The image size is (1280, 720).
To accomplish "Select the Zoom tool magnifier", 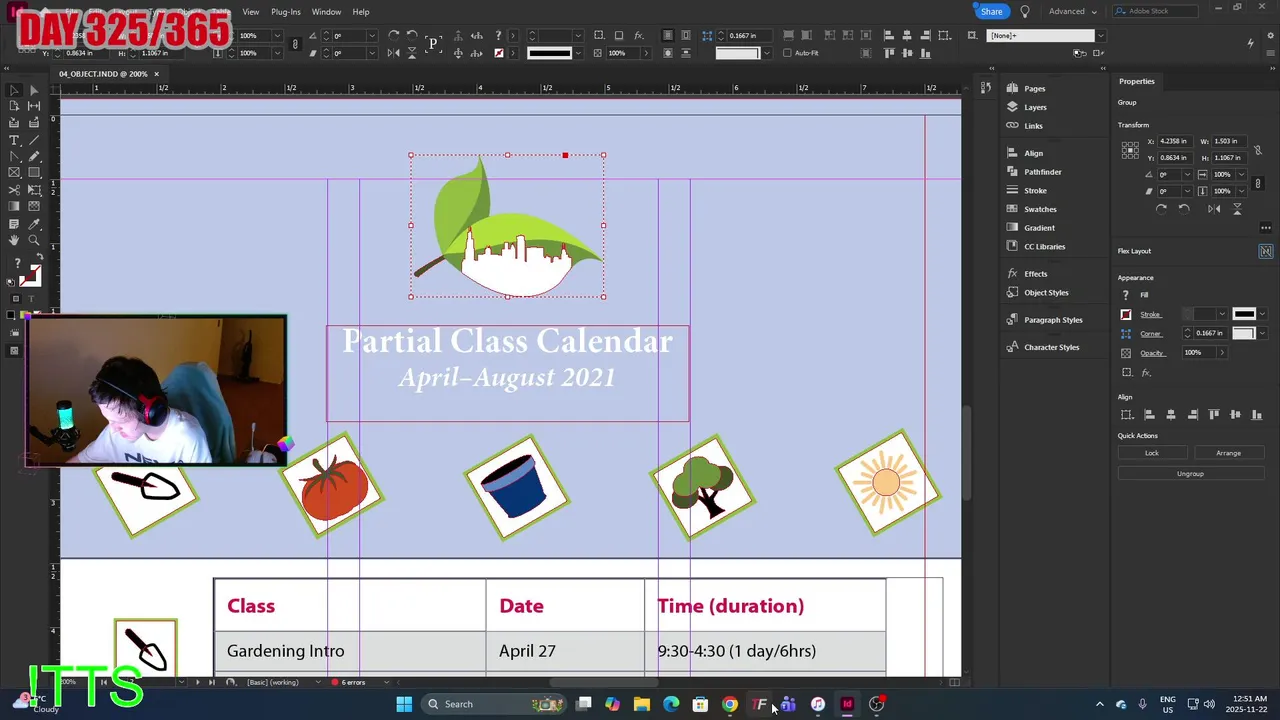I will 33,241.
